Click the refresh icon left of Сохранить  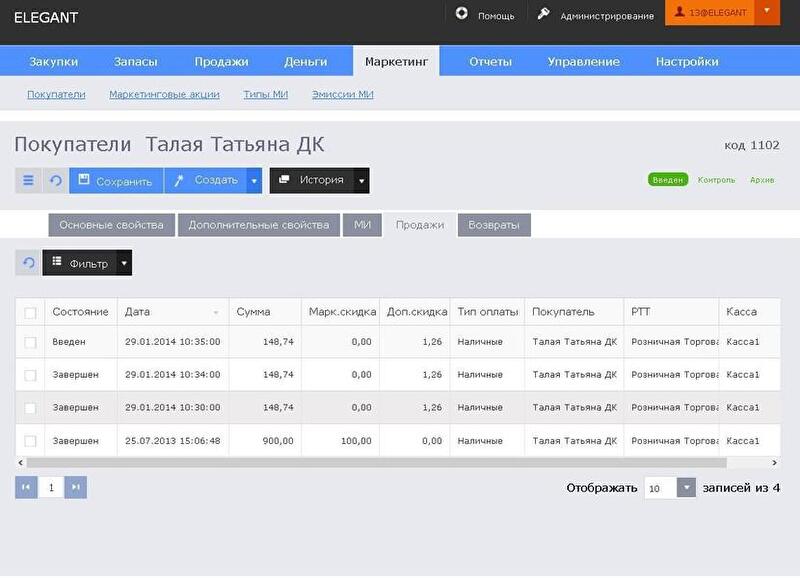[x=56, y=181]
